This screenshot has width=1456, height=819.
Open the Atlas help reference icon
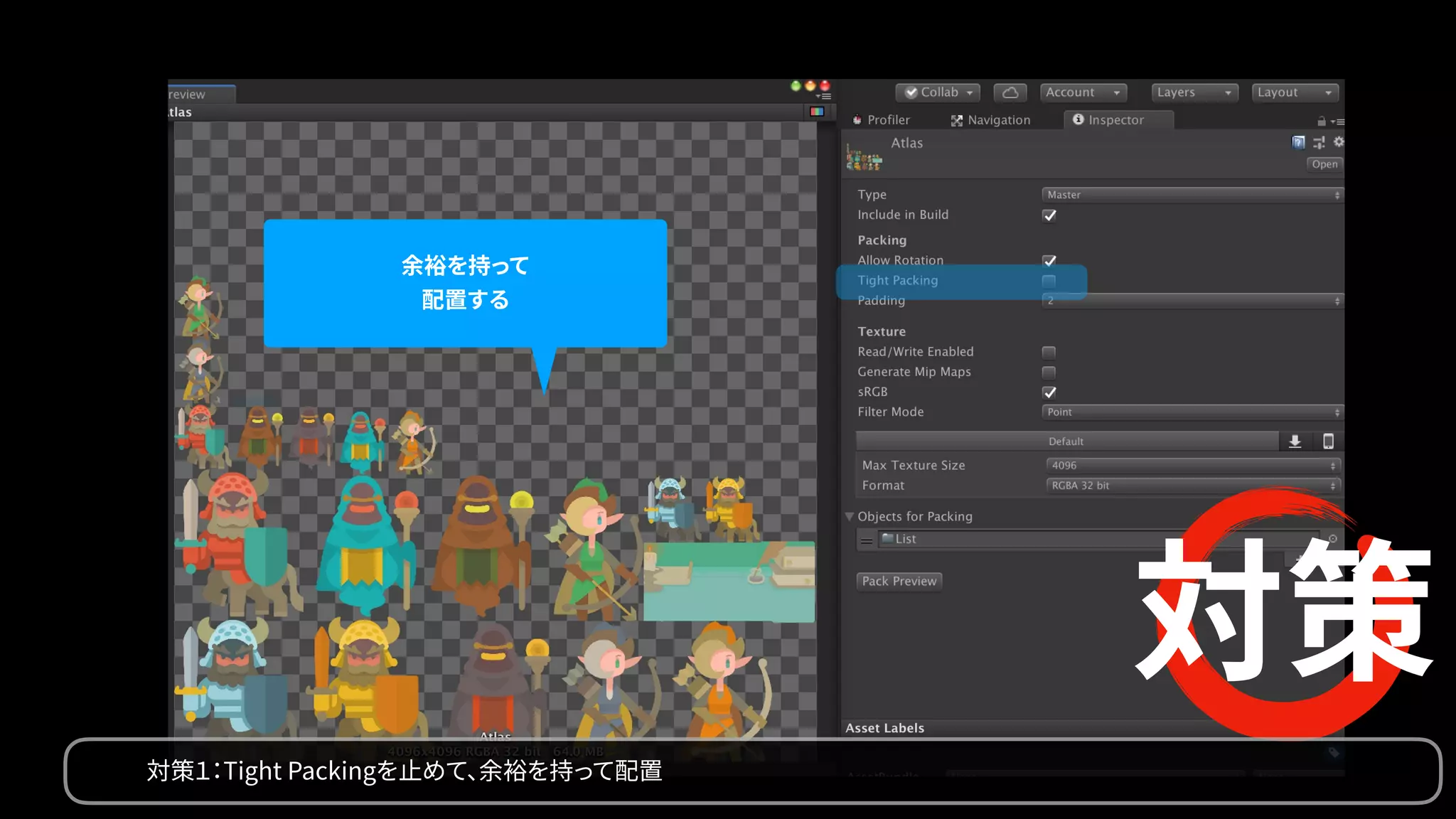pyautogui.click(x=1298, y=142)
